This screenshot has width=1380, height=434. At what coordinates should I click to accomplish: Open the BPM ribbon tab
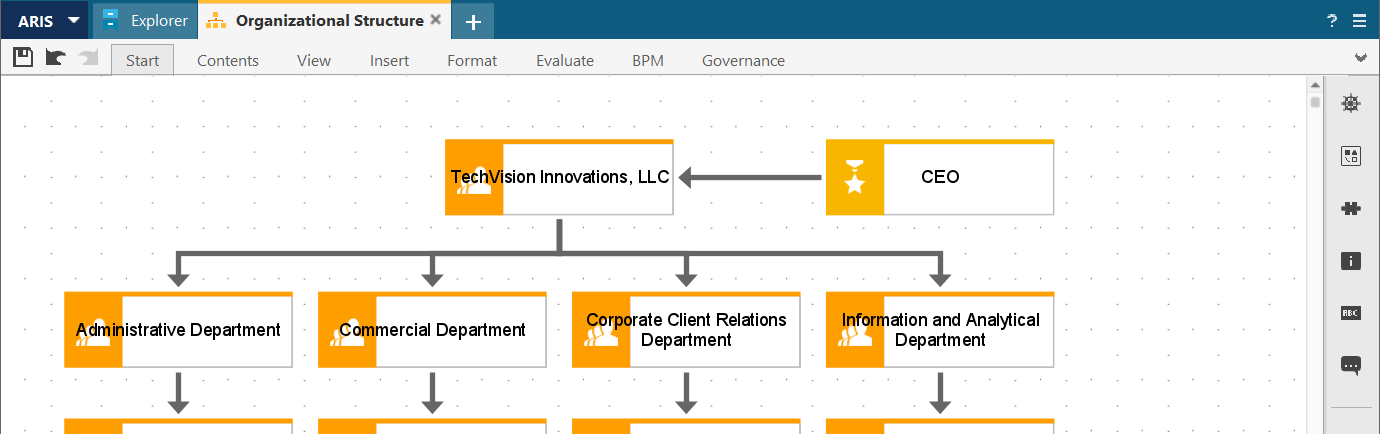point(648,60)
